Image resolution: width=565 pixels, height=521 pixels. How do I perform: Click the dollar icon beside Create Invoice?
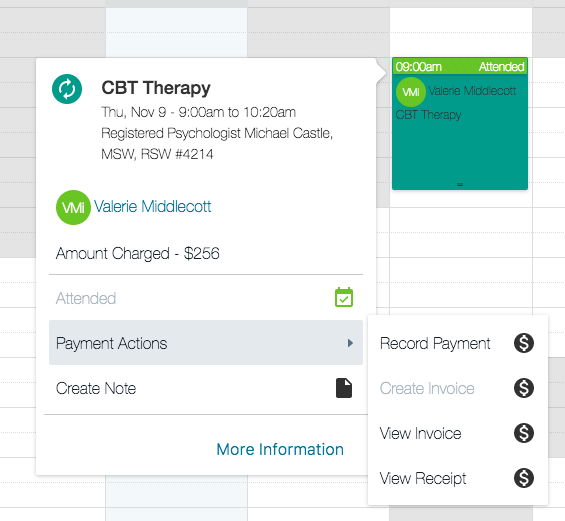point(524,388)
